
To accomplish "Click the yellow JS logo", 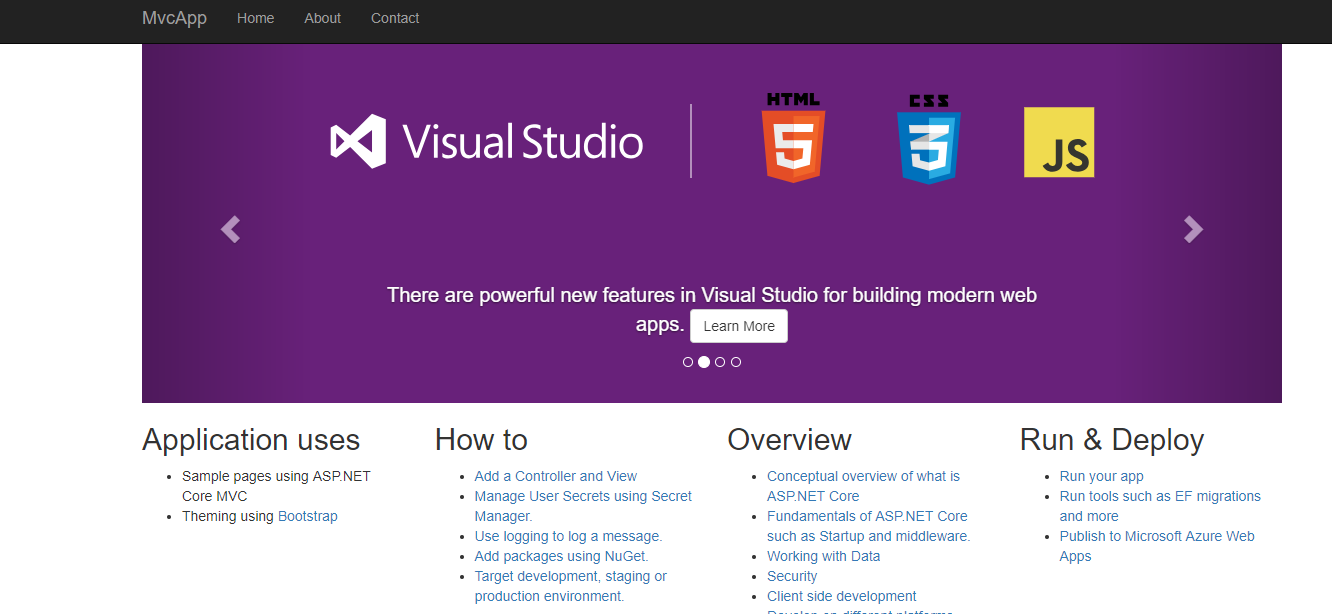I will (x=1059, y=143).
